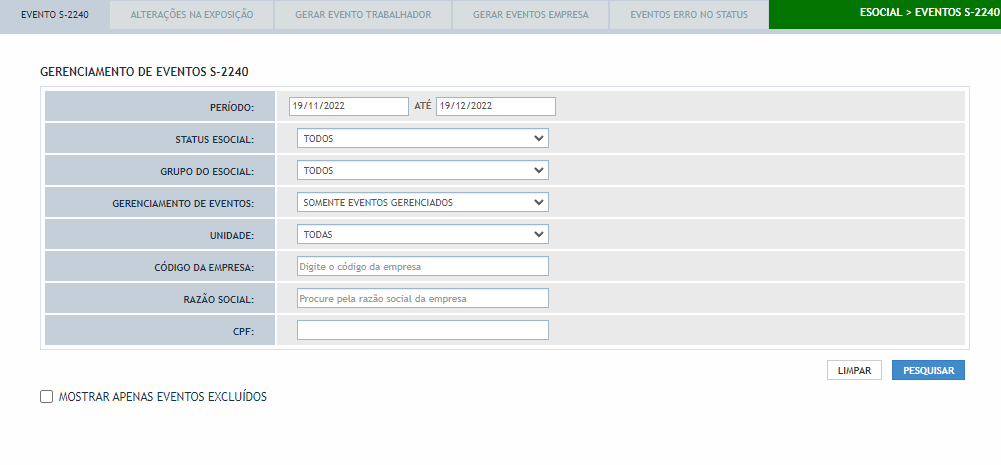This screenshot has height=465, width=1001.
Task: Click the CPF input field
Action: [423, 330]
